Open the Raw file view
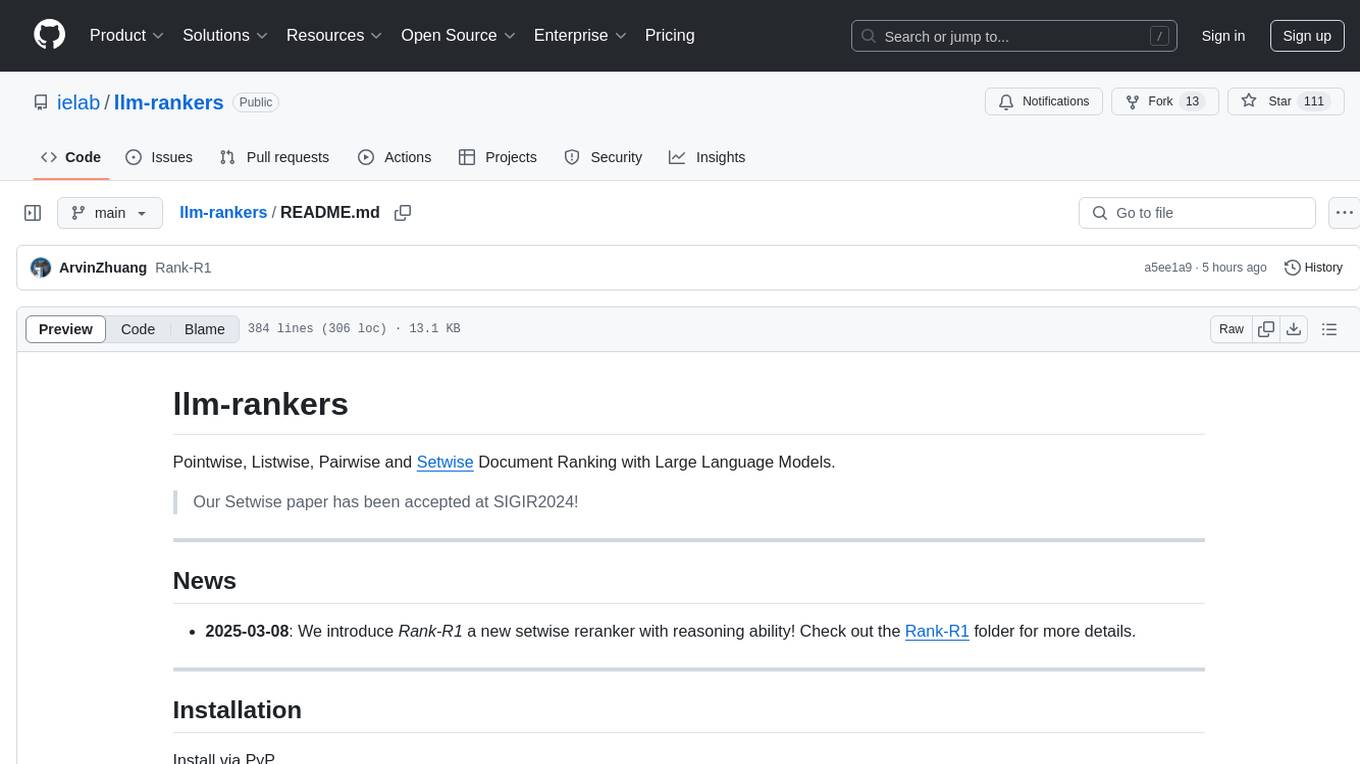The image size is (1360, 764). [x=1231, y=329]
